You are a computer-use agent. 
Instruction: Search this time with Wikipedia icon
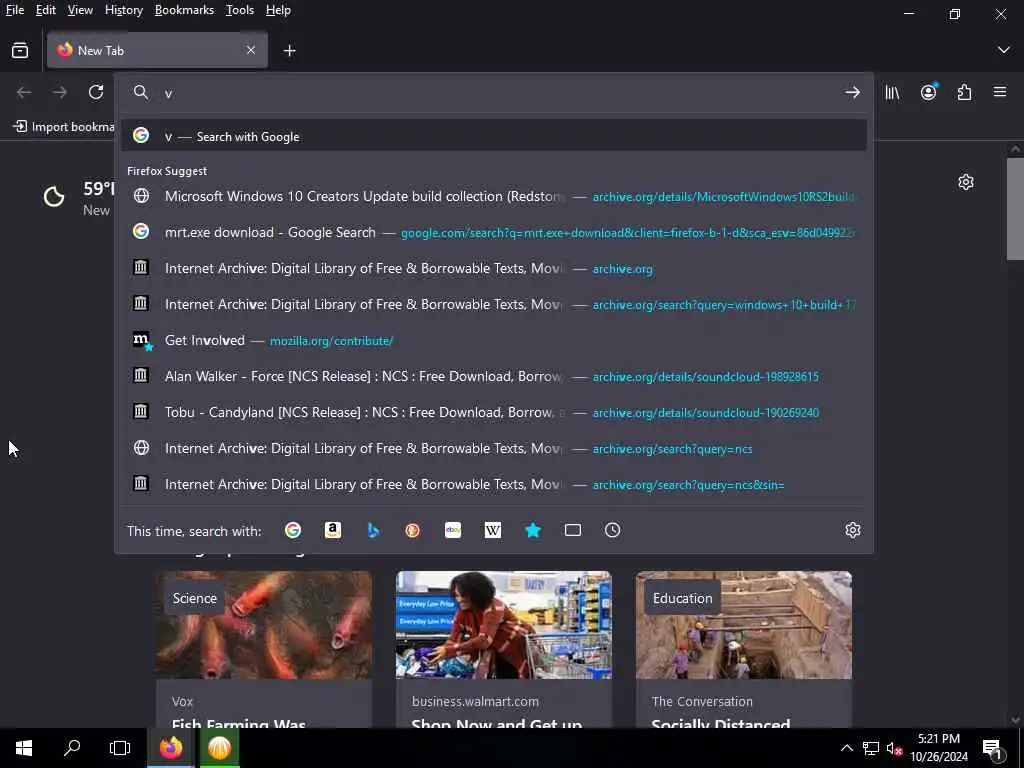click(x=493, y=530)
